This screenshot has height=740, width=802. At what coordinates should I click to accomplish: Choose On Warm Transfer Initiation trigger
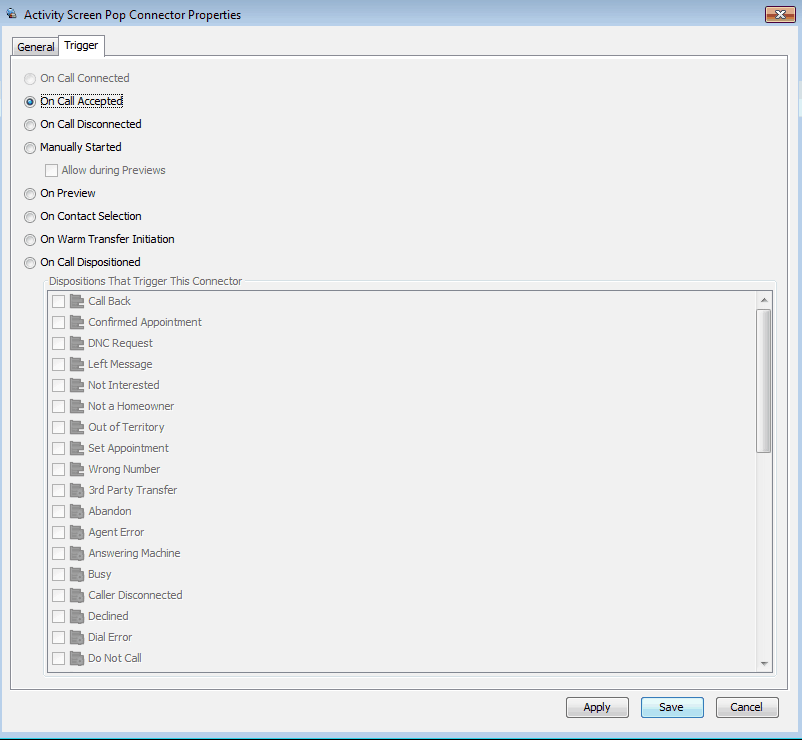(30, 240)
